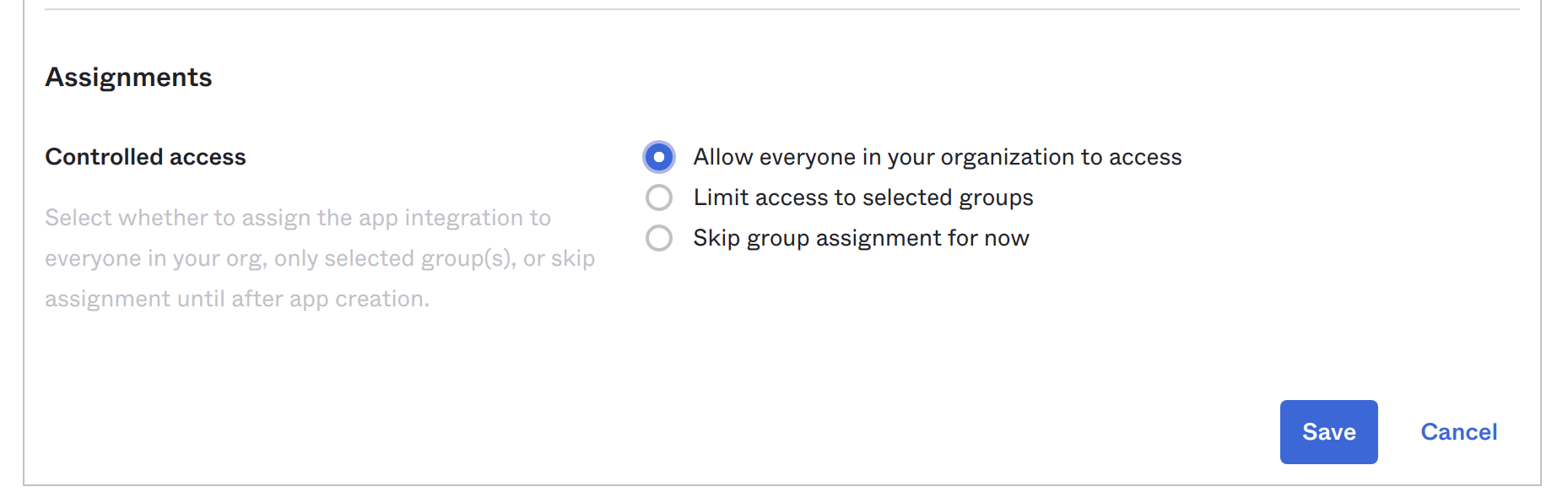Click the label text "Skip group assignment for now"

[860, 238]
